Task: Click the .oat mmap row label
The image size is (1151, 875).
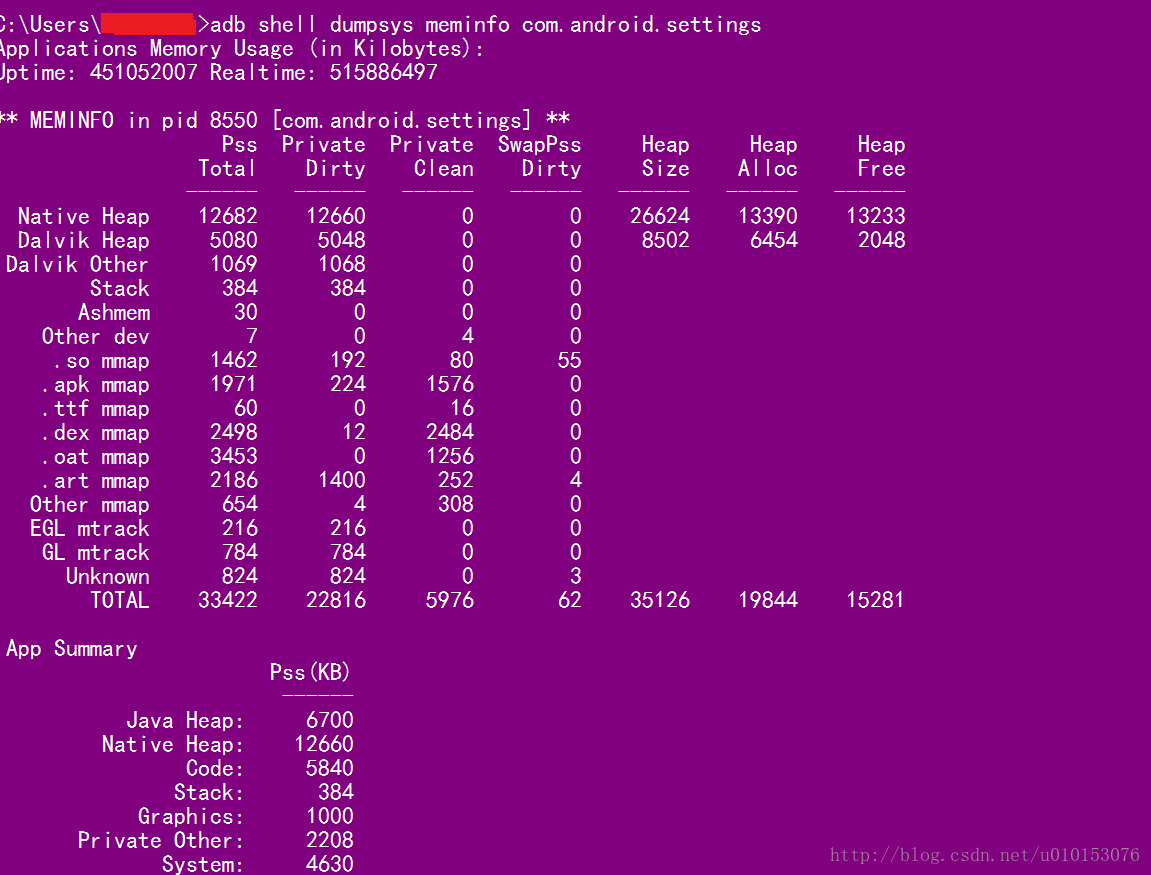Action: click(95, 457)
